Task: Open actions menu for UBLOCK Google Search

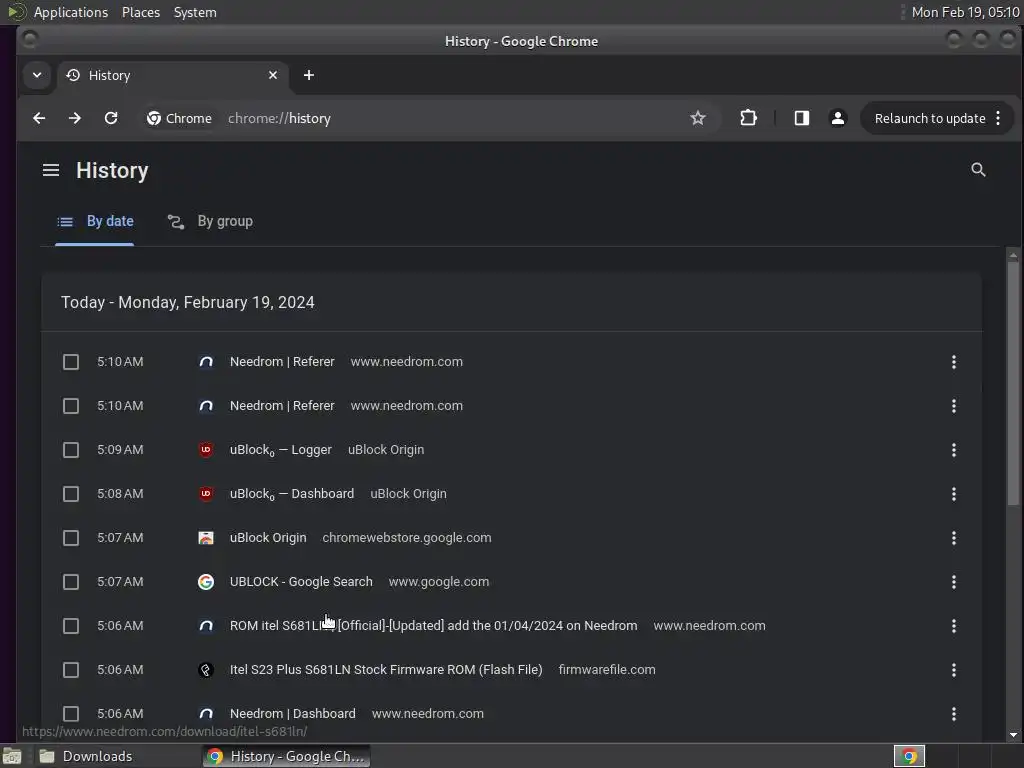Action: click(x=953, y=582)
